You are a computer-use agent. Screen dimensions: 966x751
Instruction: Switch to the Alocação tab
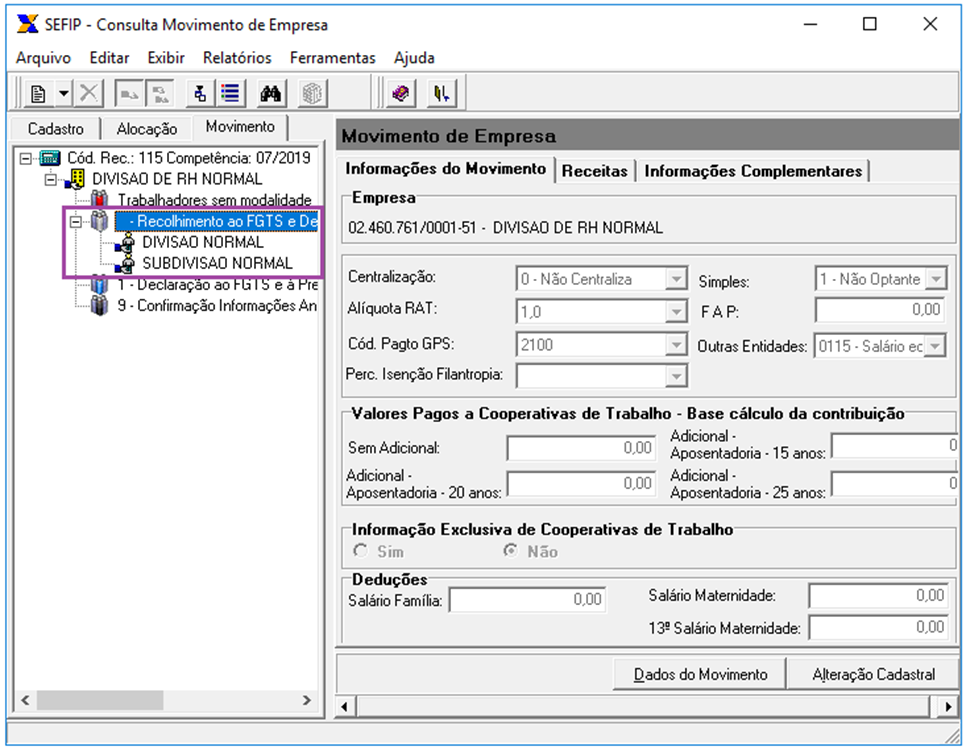click(147, 129)
